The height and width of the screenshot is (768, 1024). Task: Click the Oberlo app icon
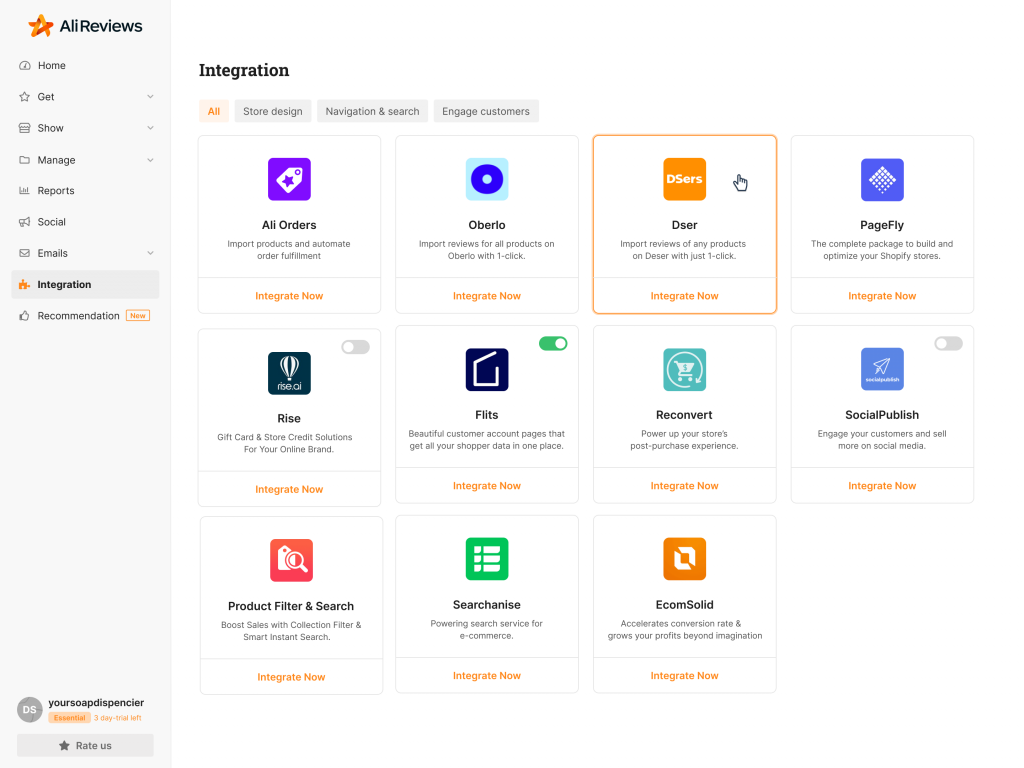[x=487, y=179]
